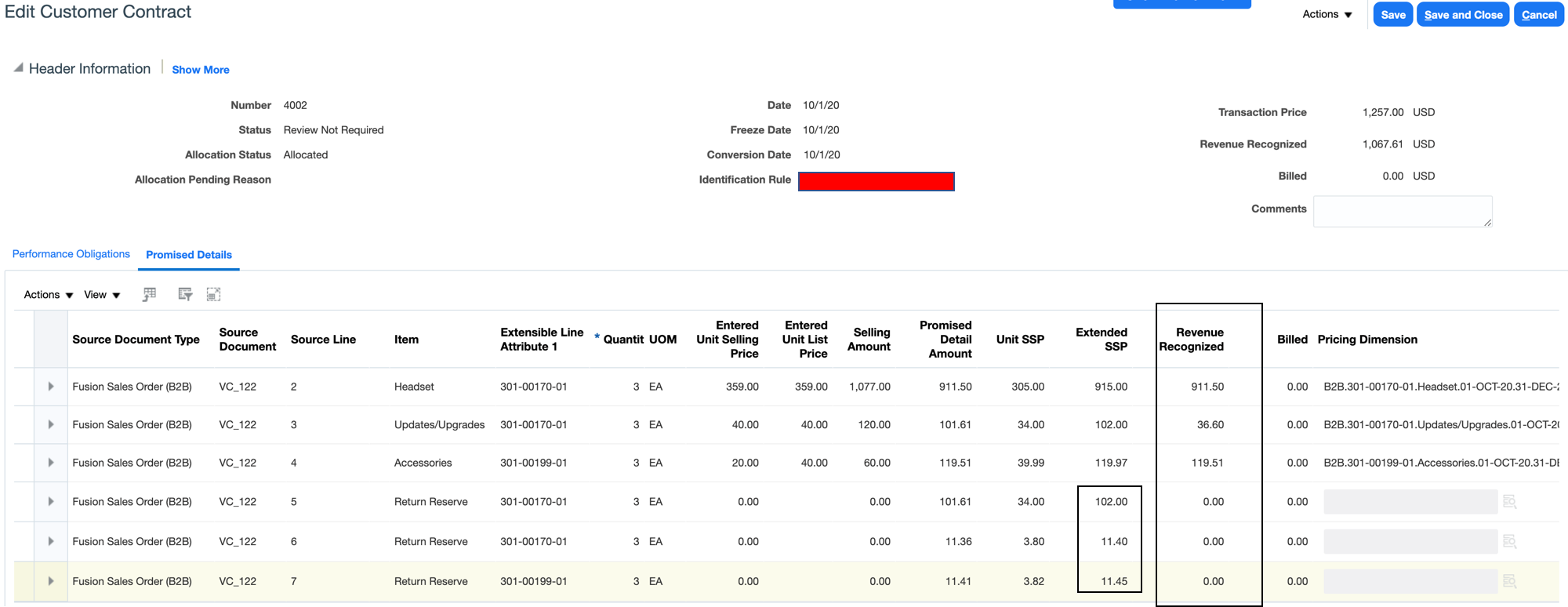Viewport: 1568px width, 607px height.
Task: Expand the Headset row details
Action: (x=51, y=387)
